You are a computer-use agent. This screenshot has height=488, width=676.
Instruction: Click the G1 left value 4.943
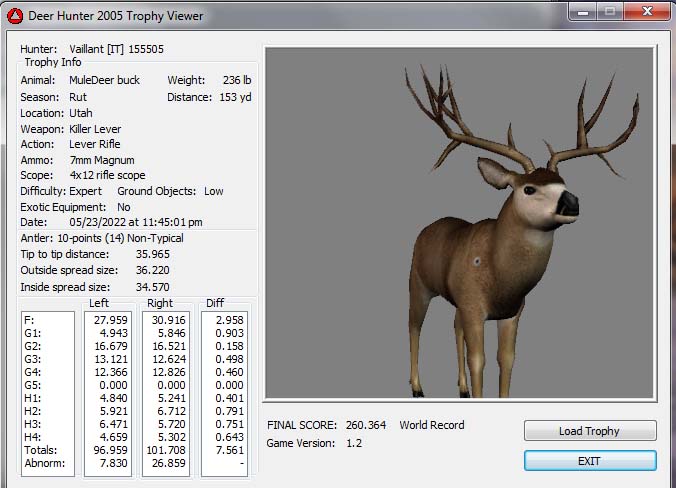pyautogui.click(x=114, y=333)
